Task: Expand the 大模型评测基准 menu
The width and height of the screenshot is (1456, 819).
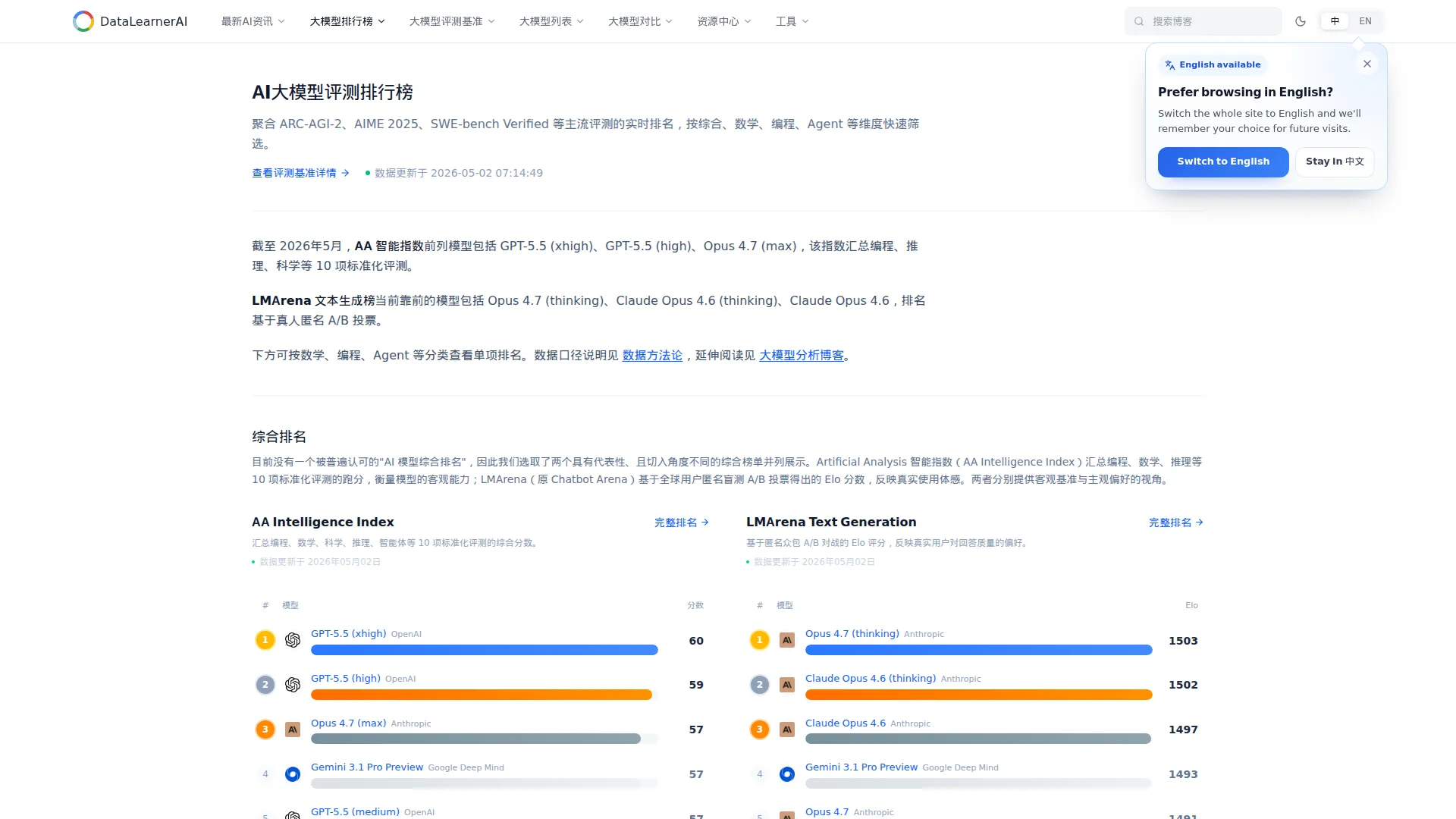Action: [x=452, y=21]
